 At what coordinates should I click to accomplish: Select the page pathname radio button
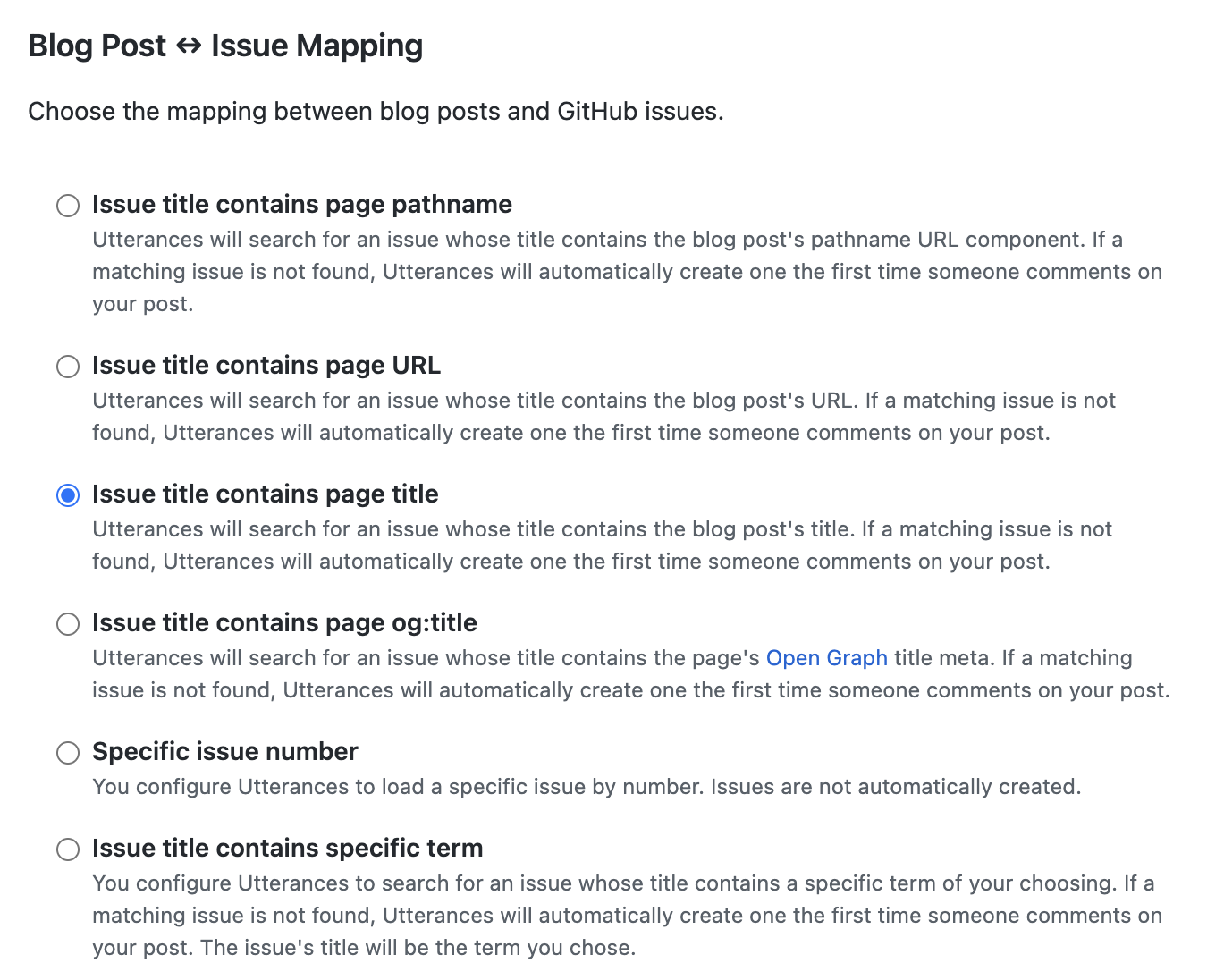(x=68, y=206)
